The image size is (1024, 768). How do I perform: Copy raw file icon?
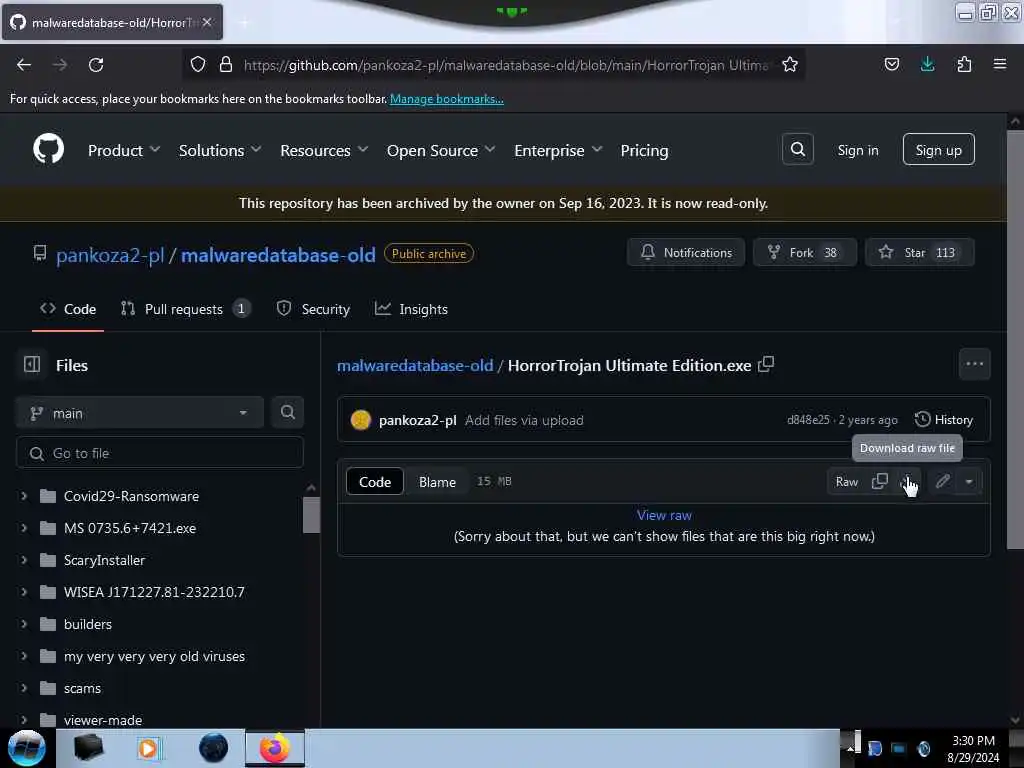[x=880, y=481]
